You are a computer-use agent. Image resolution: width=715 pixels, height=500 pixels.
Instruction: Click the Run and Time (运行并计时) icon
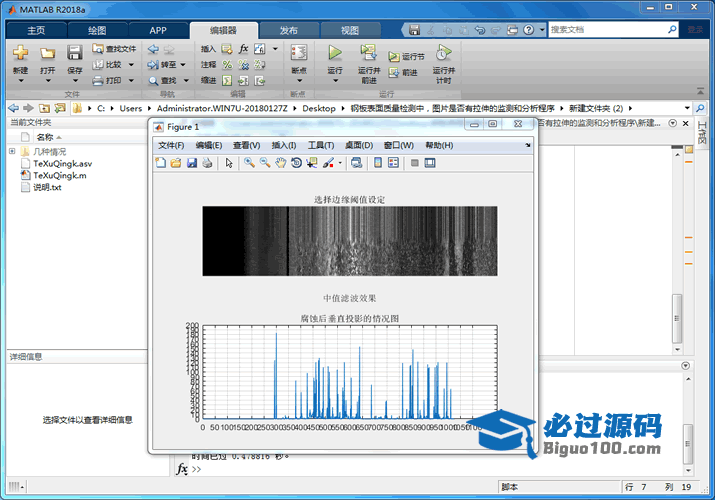(x=443, y=52)
